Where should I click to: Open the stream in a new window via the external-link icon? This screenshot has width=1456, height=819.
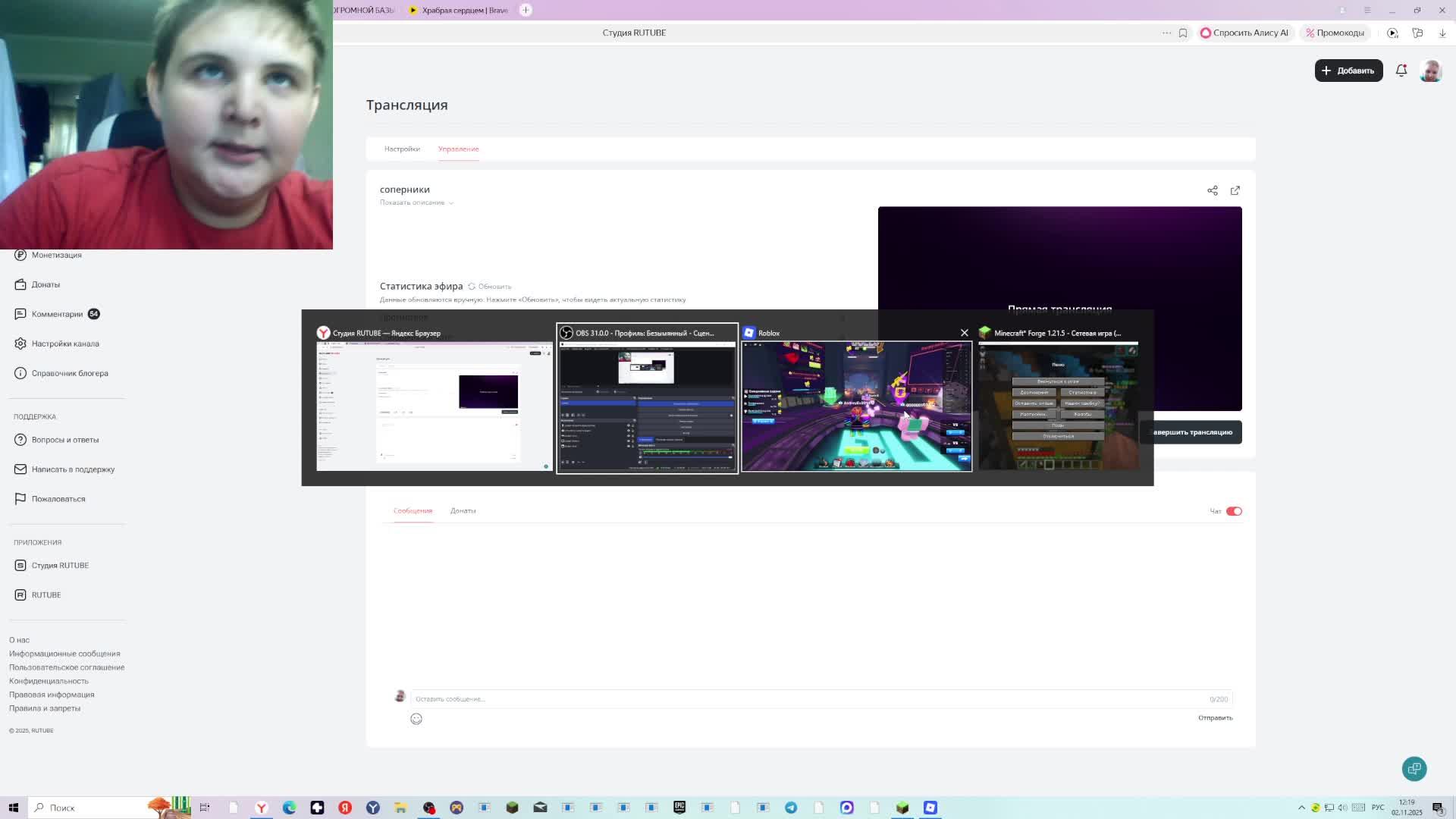(1235, 190)
